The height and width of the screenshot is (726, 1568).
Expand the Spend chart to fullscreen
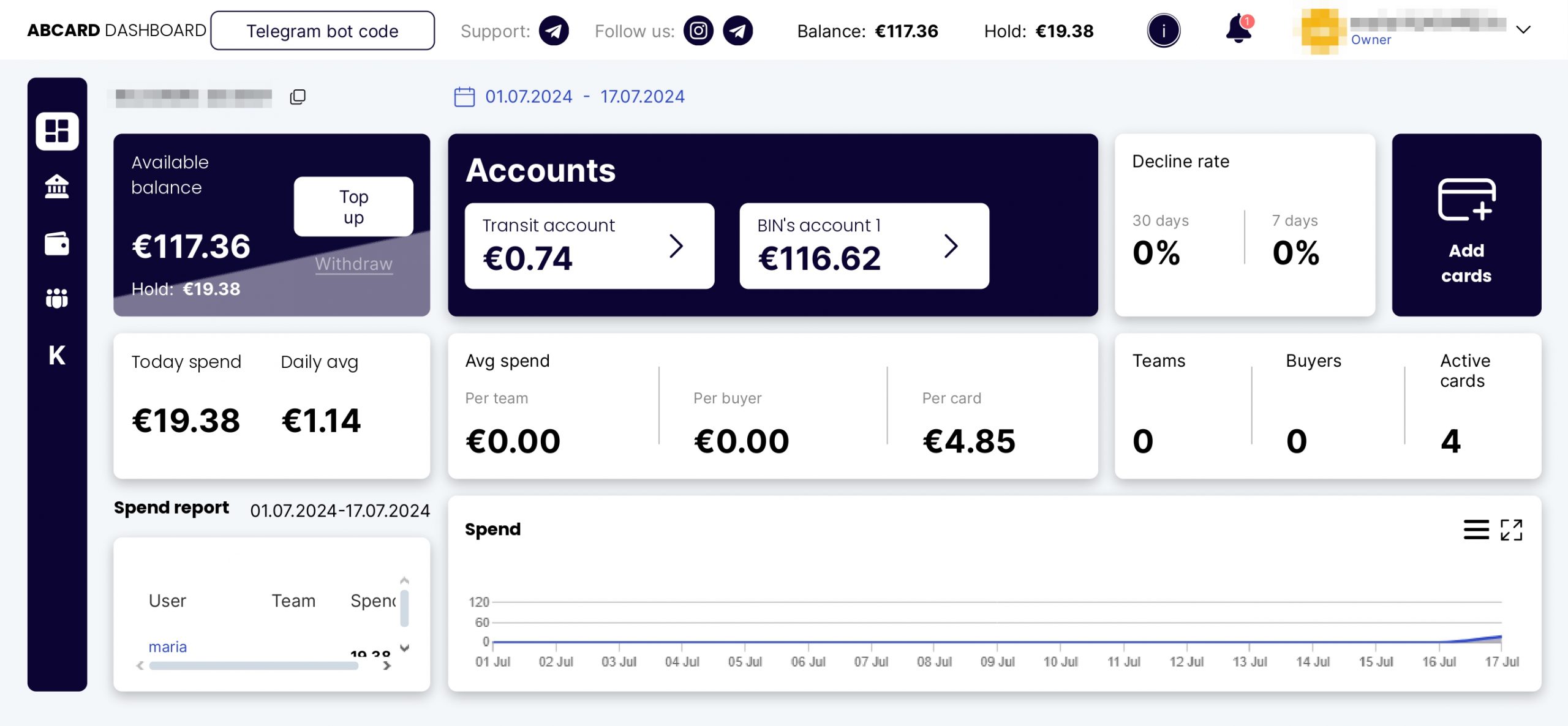coord(1511,530)
